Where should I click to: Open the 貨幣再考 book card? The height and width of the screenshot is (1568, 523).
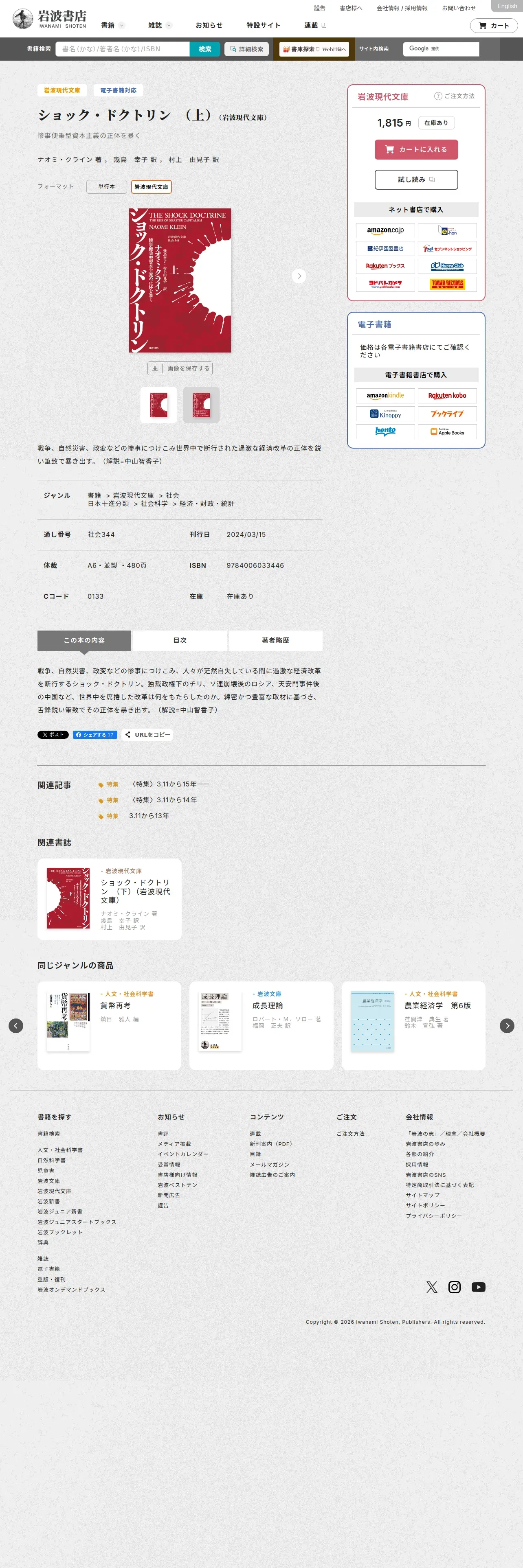coord(110,1026)
